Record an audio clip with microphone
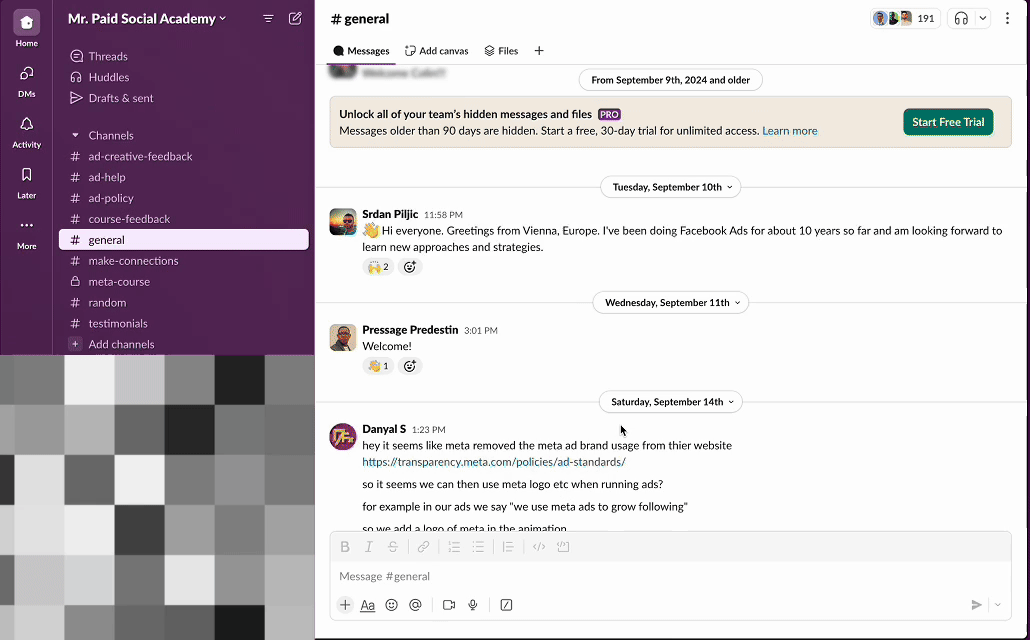 point(473,605)
